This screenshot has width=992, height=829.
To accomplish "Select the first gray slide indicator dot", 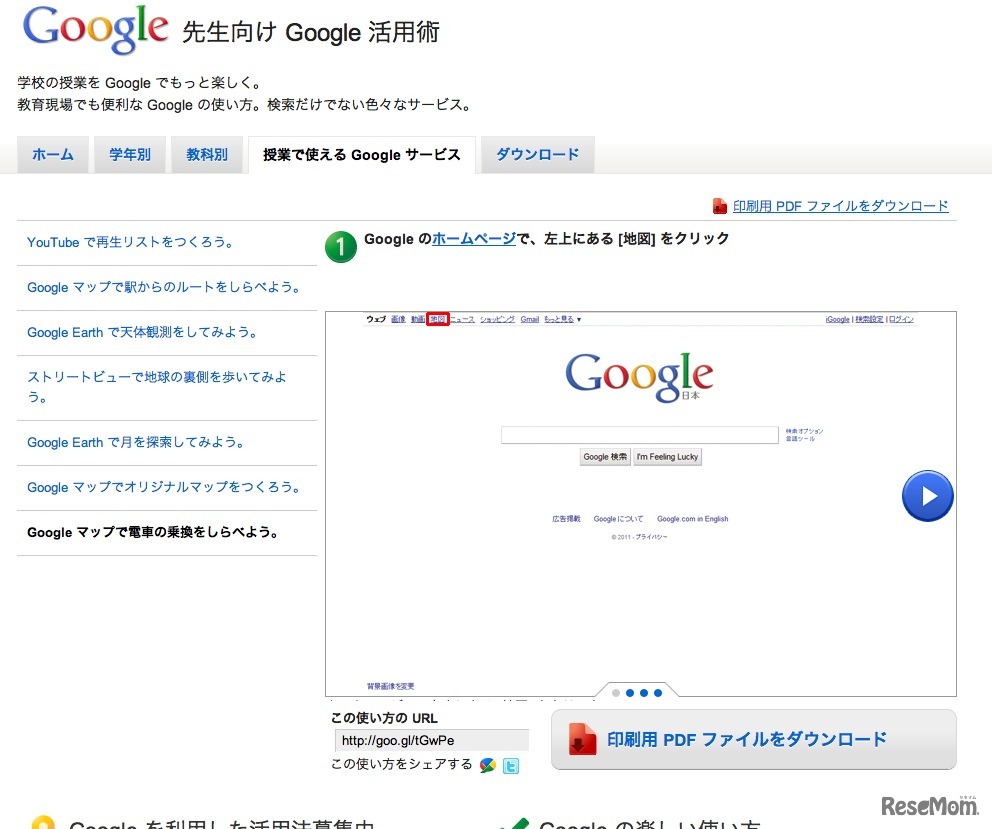I will (616, 693).
